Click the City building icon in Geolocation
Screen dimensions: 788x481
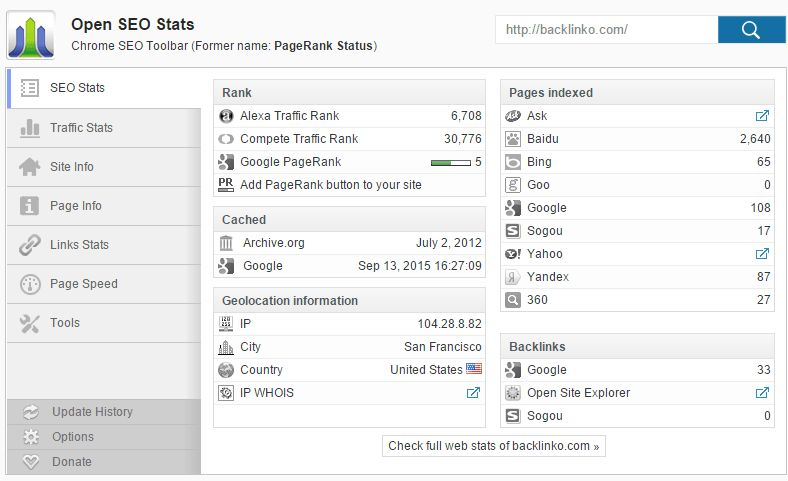pos(226,347)
